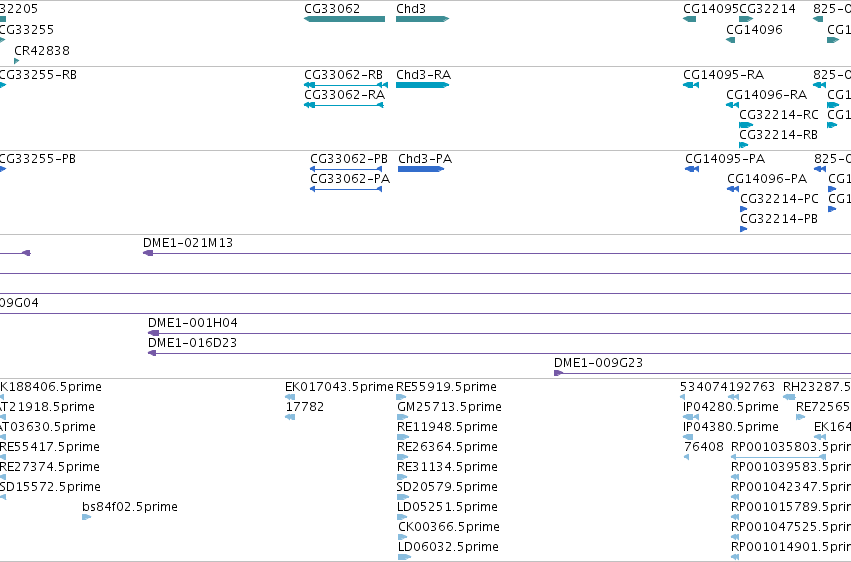Image resolution: width=851 pixels, height=562 pixels.
Task: Select the CG32214-PC protein arrow
Action: [x=744, y=209]
